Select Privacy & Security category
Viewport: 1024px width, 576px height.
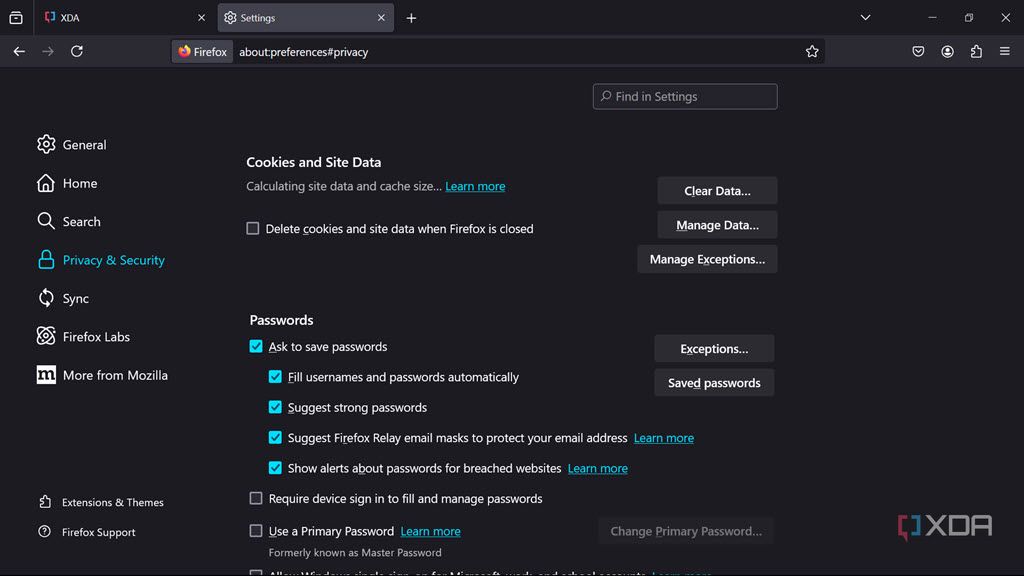(x=101, y=260)
